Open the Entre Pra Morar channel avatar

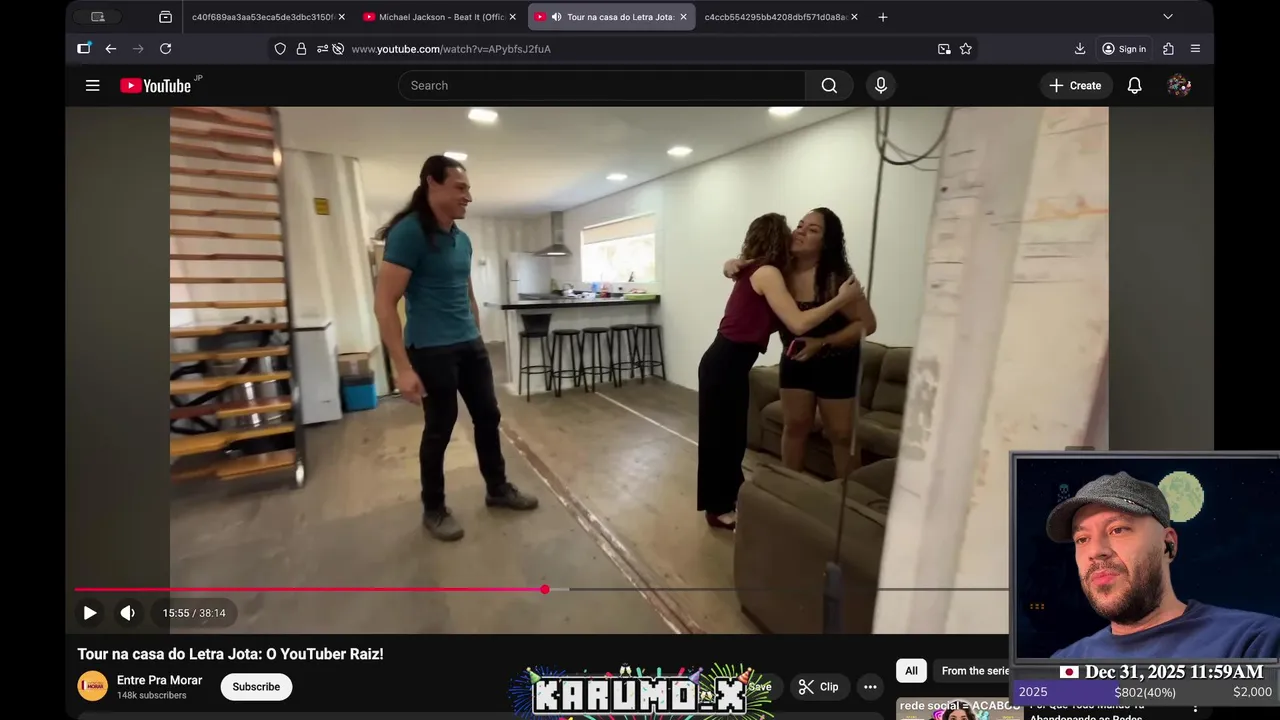[x=93, y=686]
